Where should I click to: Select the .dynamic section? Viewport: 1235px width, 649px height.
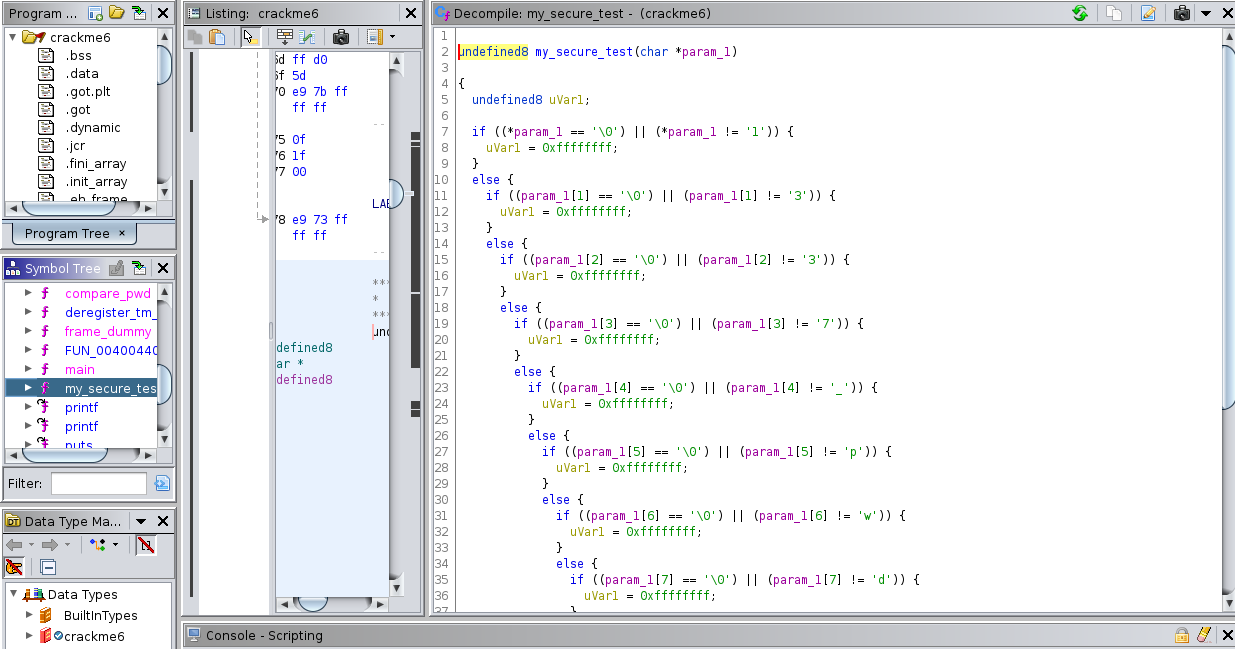(x=93, y=127)
